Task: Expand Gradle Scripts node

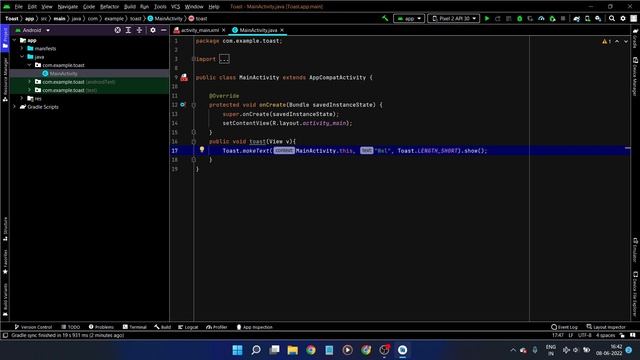Action: (x=15, y=107)
